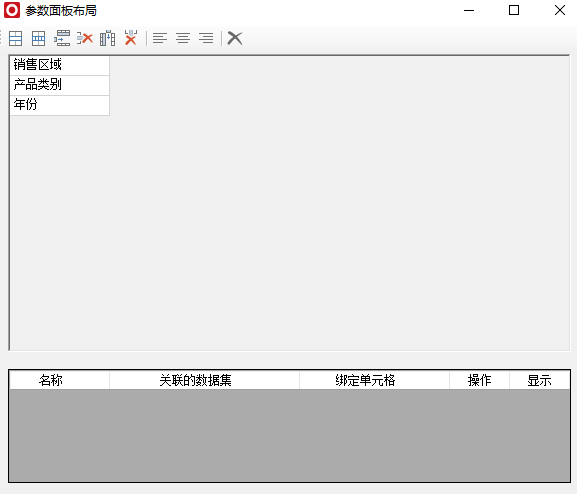Click the insert column icon
The width and height of the screenshot is (577, 494).
point(107,38)
